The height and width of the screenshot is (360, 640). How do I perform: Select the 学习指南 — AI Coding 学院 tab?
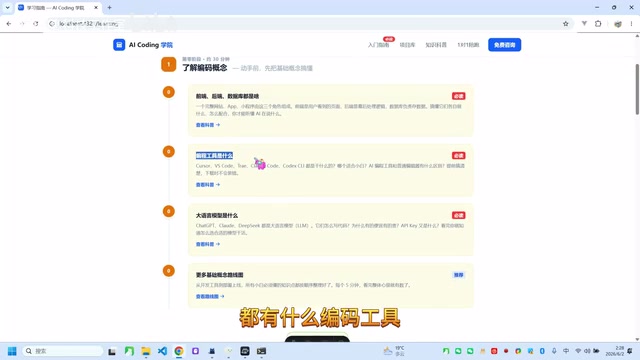click(58, 7)
